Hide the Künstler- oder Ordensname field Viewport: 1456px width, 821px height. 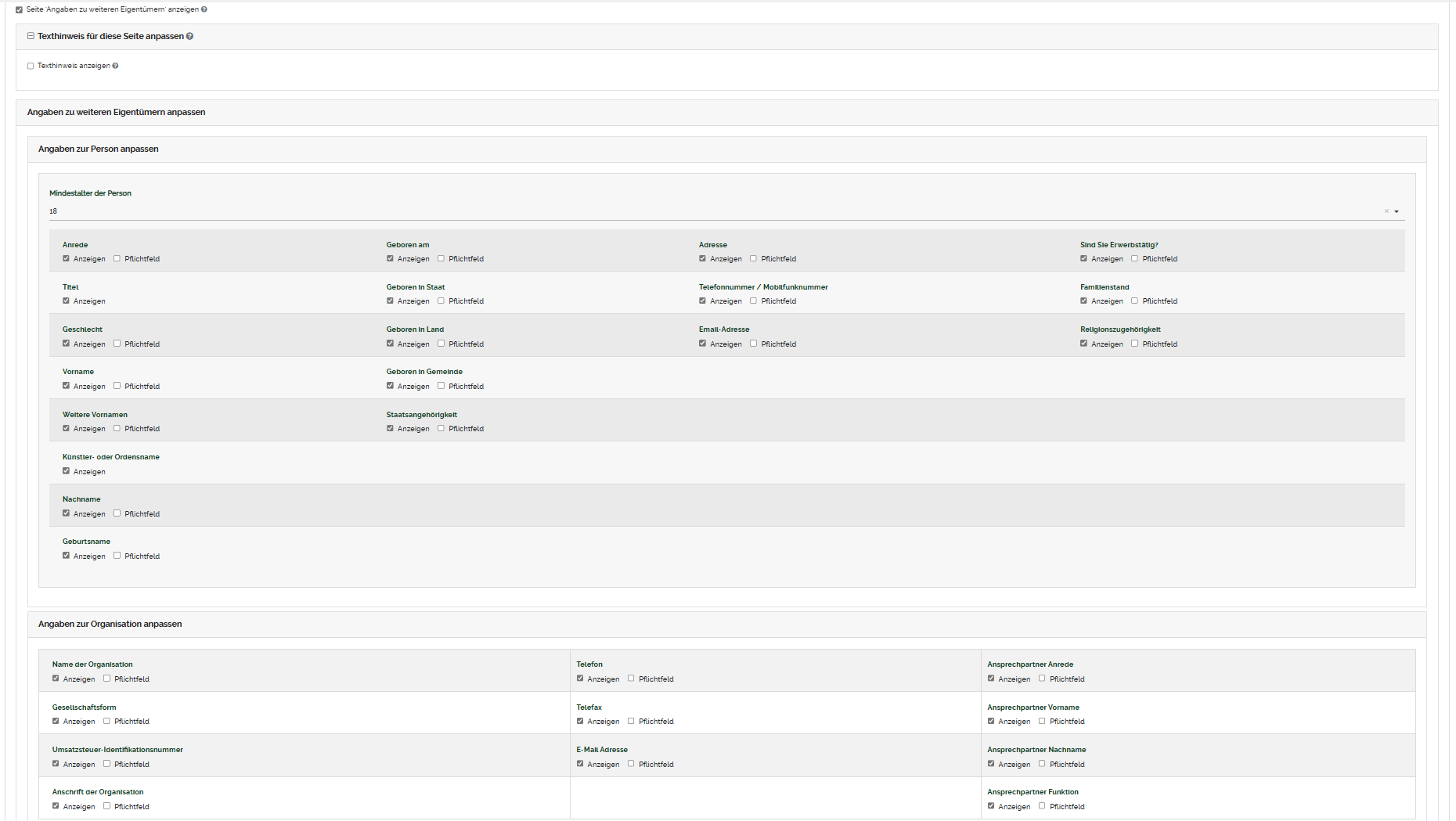coord(66,471)
